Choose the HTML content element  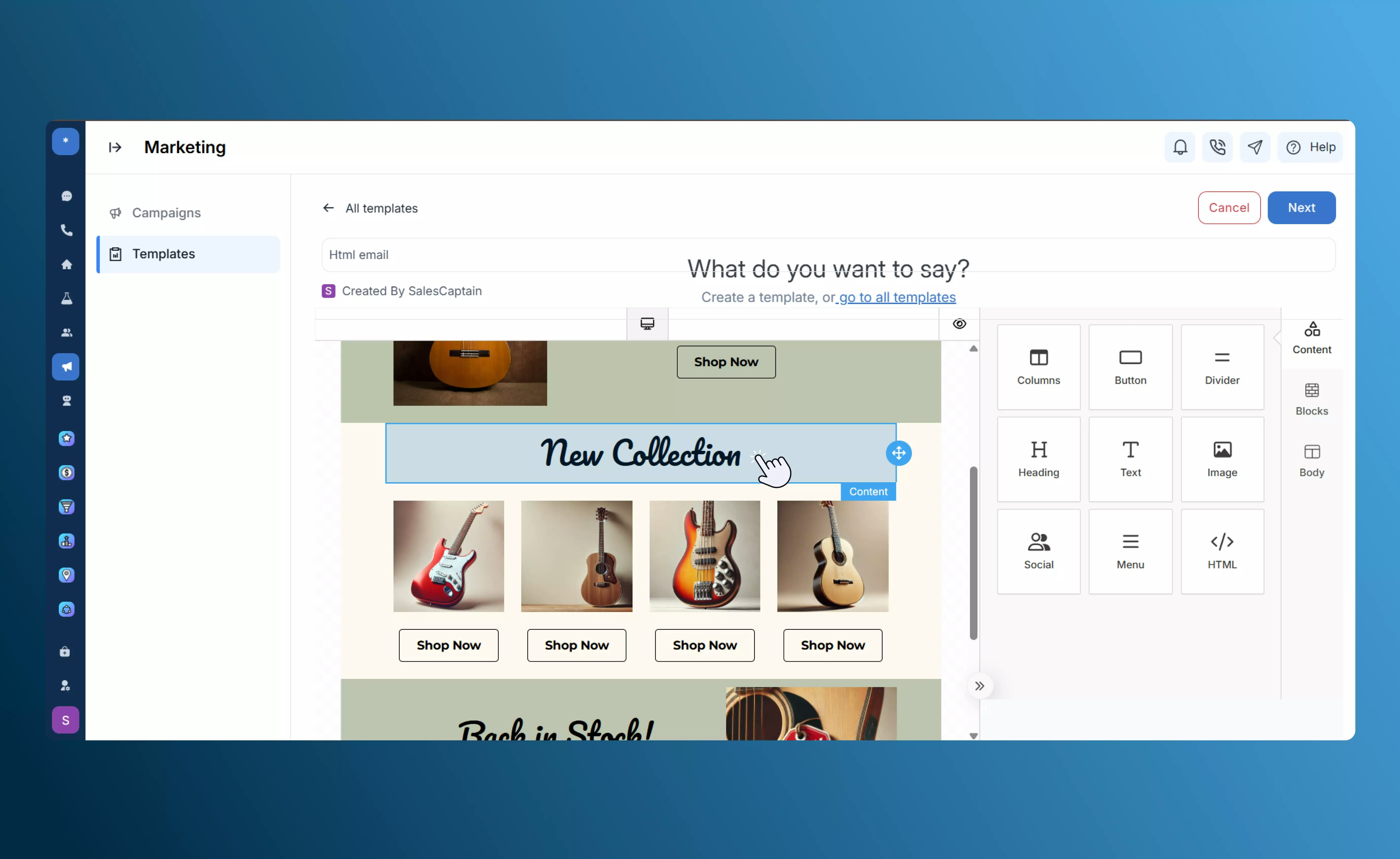pyautogui.click(x=1222, y=551)
